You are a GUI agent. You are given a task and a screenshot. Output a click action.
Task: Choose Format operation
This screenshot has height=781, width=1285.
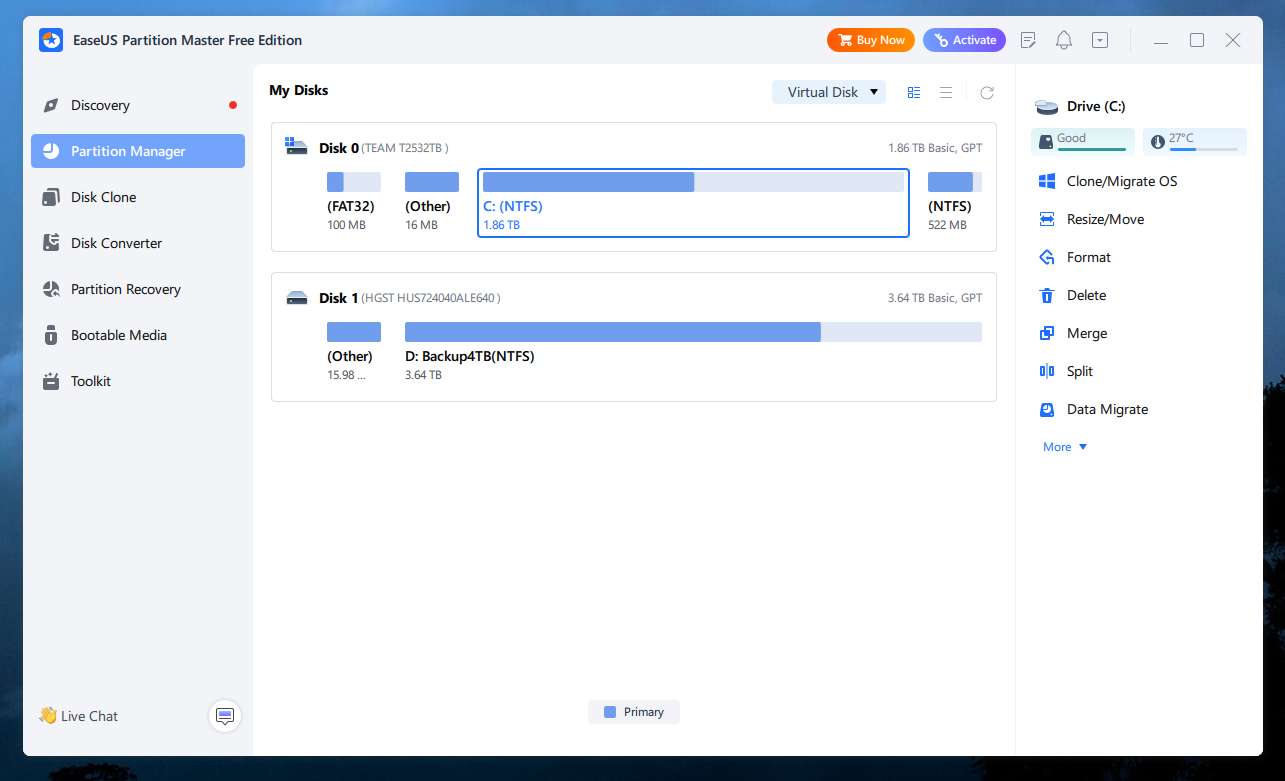pyautogui.click(x=1075, y=257)
